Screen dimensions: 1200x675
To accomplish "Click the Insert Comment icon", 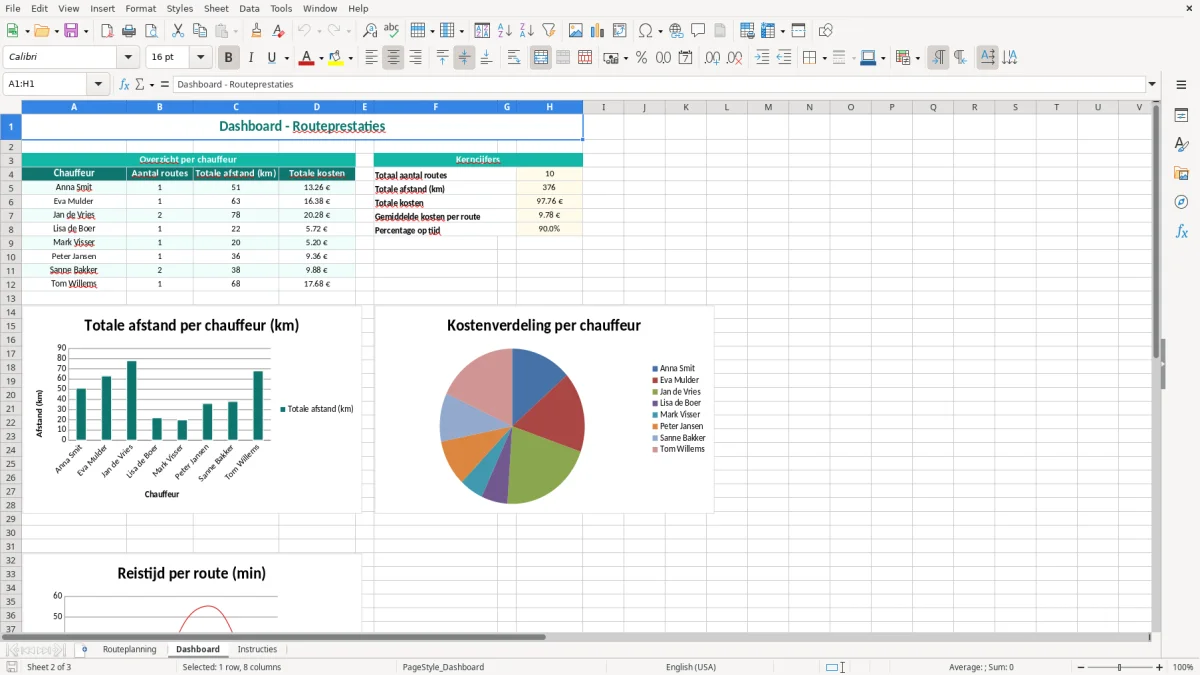I will click(698, 31).
